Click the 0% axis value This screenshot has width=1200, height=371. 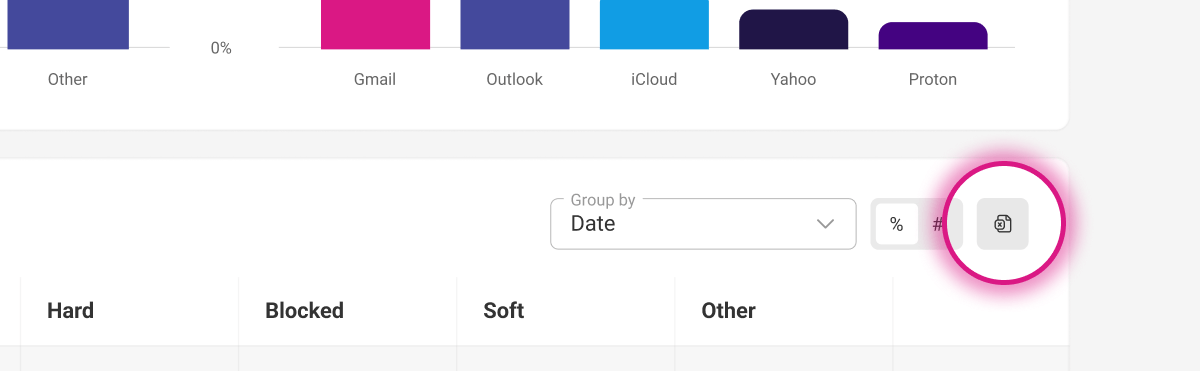221,48
